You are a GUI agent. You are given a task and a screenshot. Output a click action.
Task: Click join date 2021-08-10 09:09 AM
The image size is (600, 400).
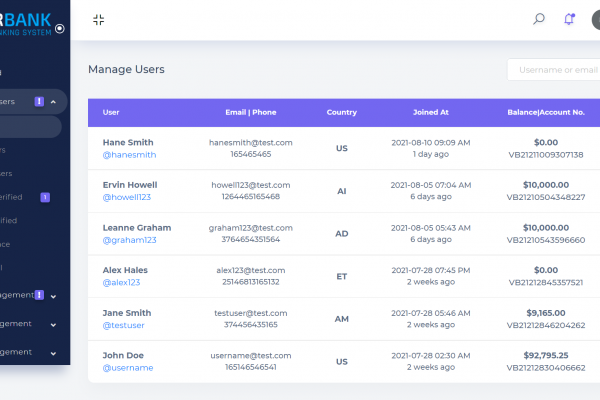[x=431, y=143]
